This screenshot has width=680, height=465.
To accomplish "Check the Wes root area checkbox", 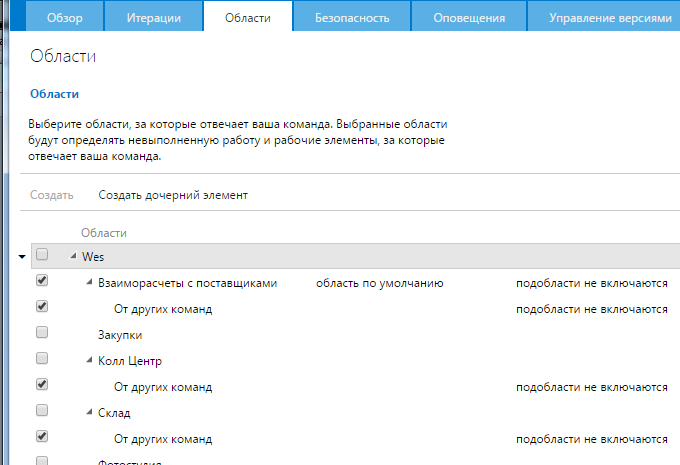I will point(42,256).
